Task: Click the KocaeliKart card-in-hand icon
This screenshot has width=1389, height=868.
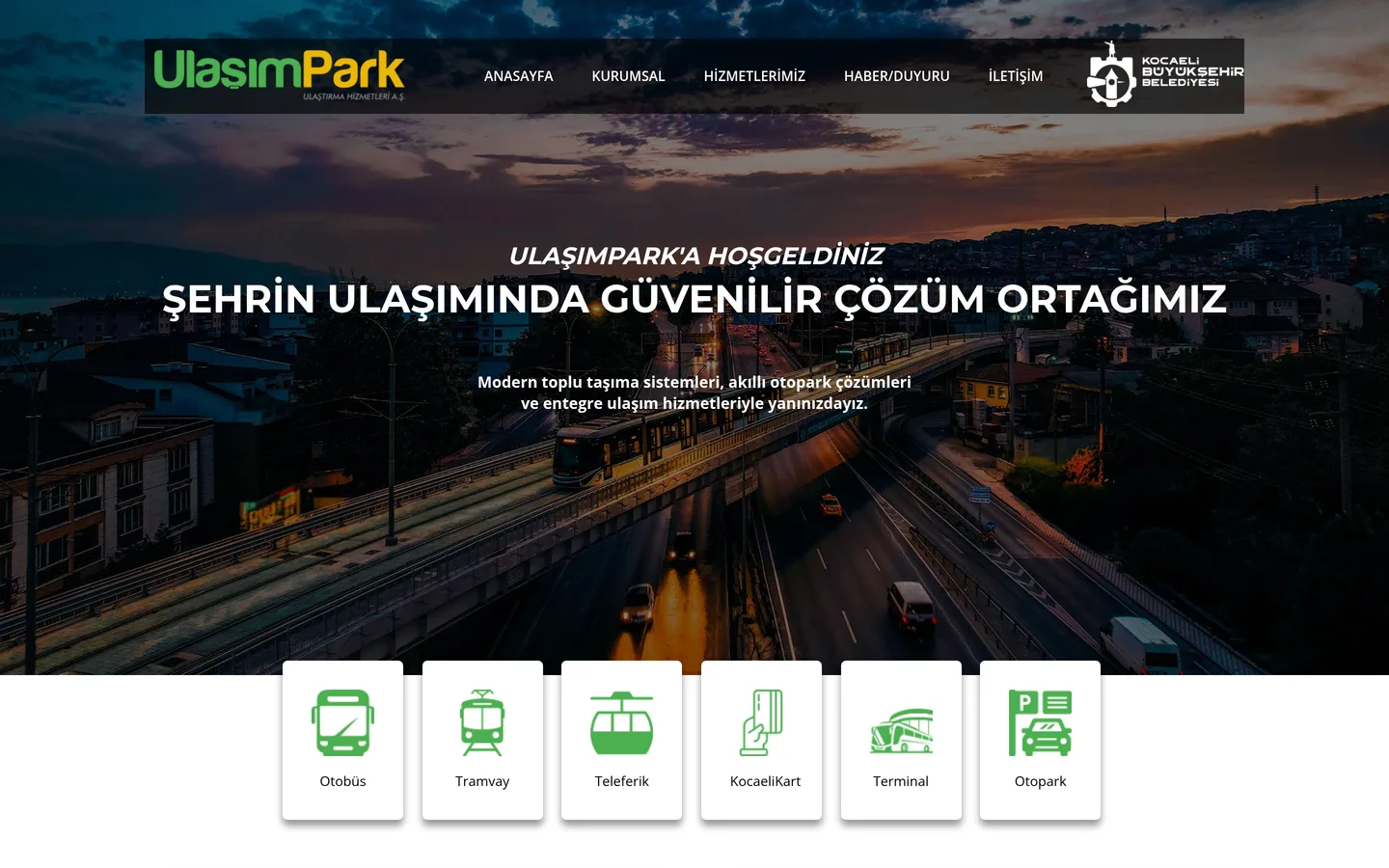Action: pos(761,722)
